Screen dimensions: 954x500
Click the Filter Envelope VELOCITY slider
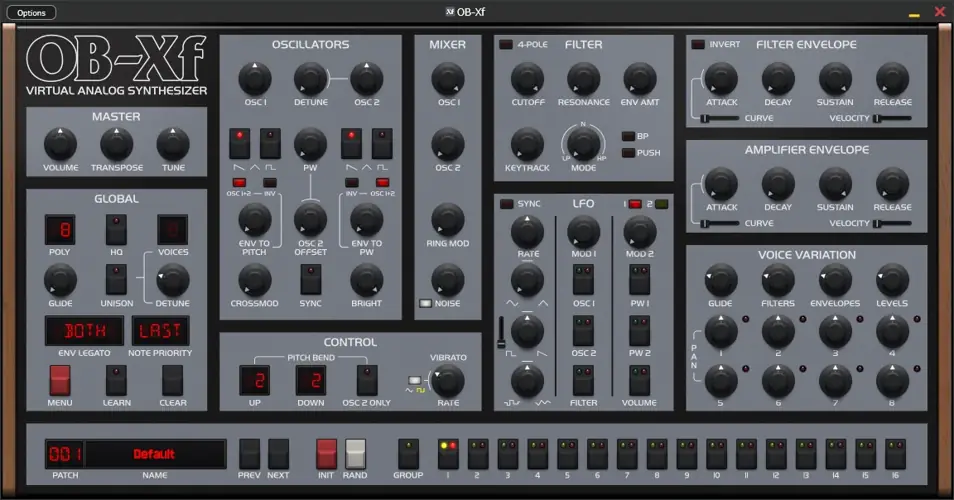pos(895,118)
